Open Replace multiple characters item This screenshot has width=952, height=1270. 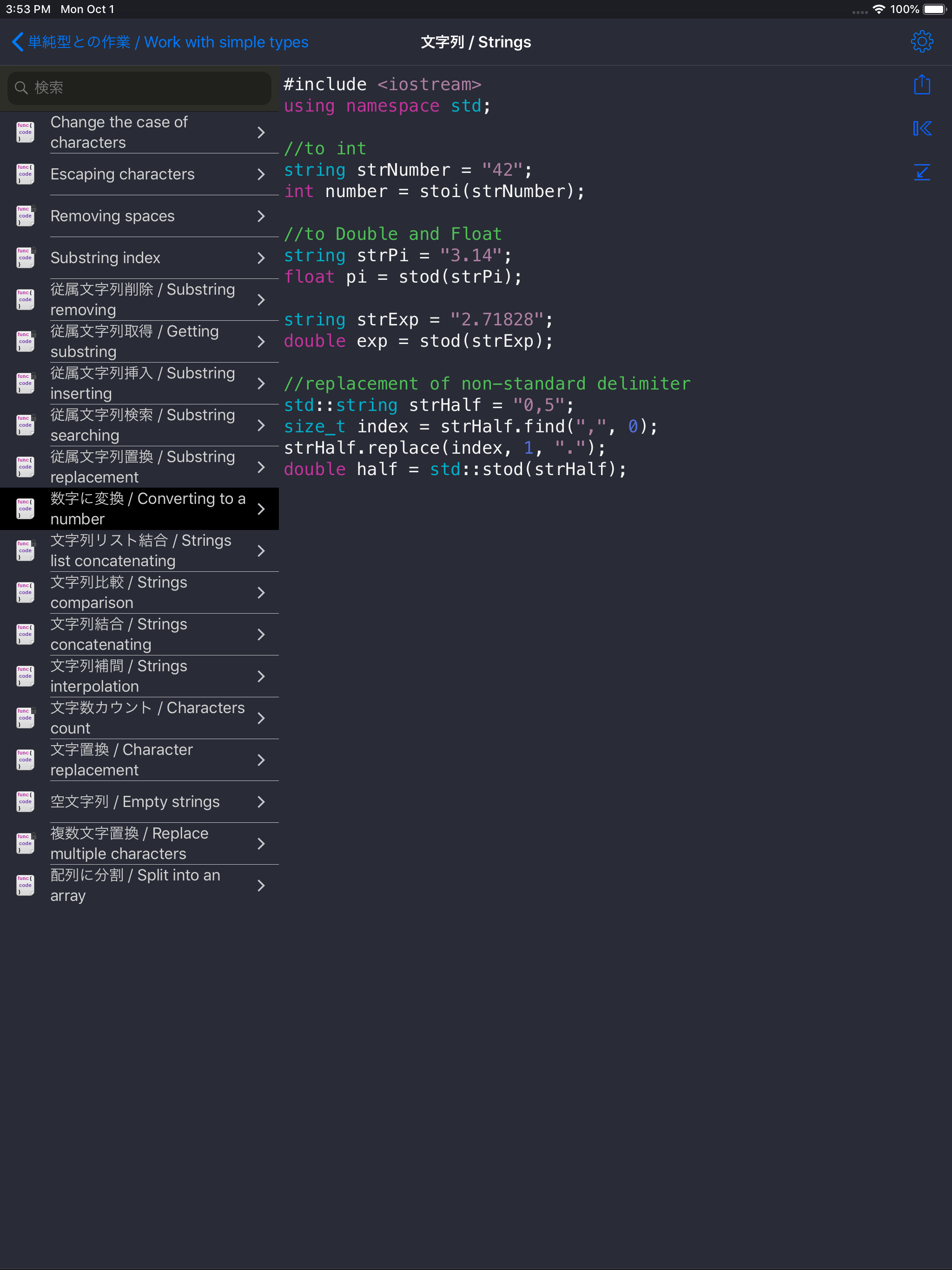click(129, 843)
